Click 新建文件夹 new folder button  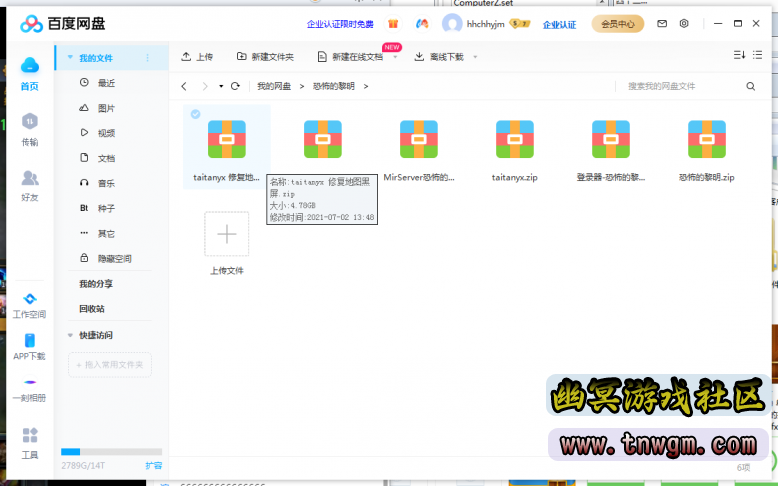(265, 57)
